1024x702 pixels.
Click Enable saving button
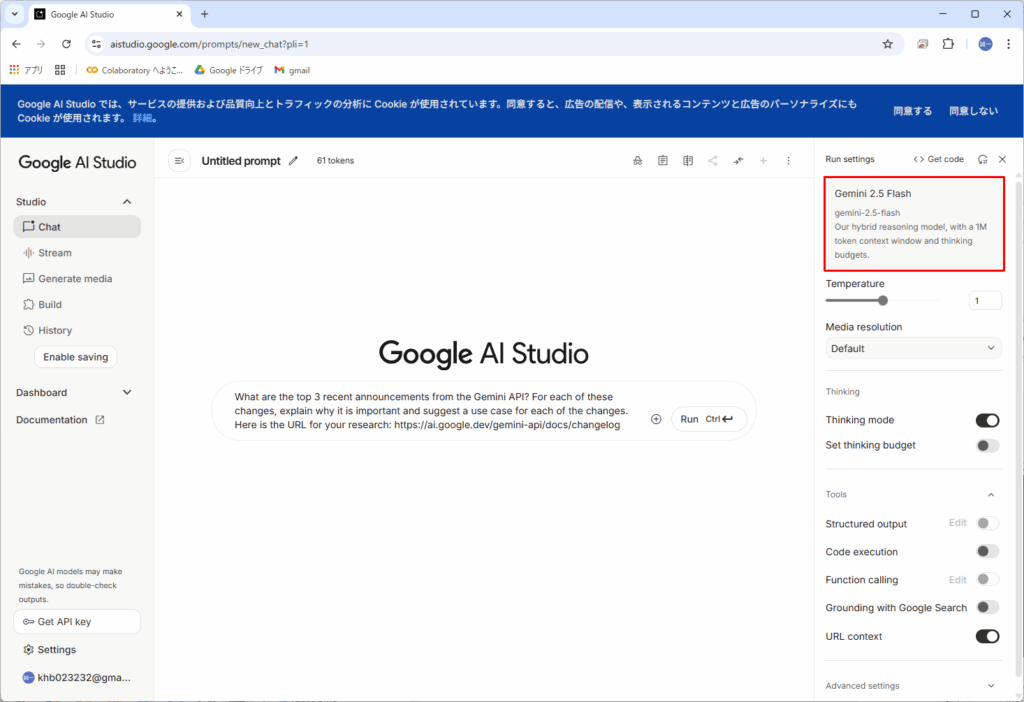click(76, 357)
